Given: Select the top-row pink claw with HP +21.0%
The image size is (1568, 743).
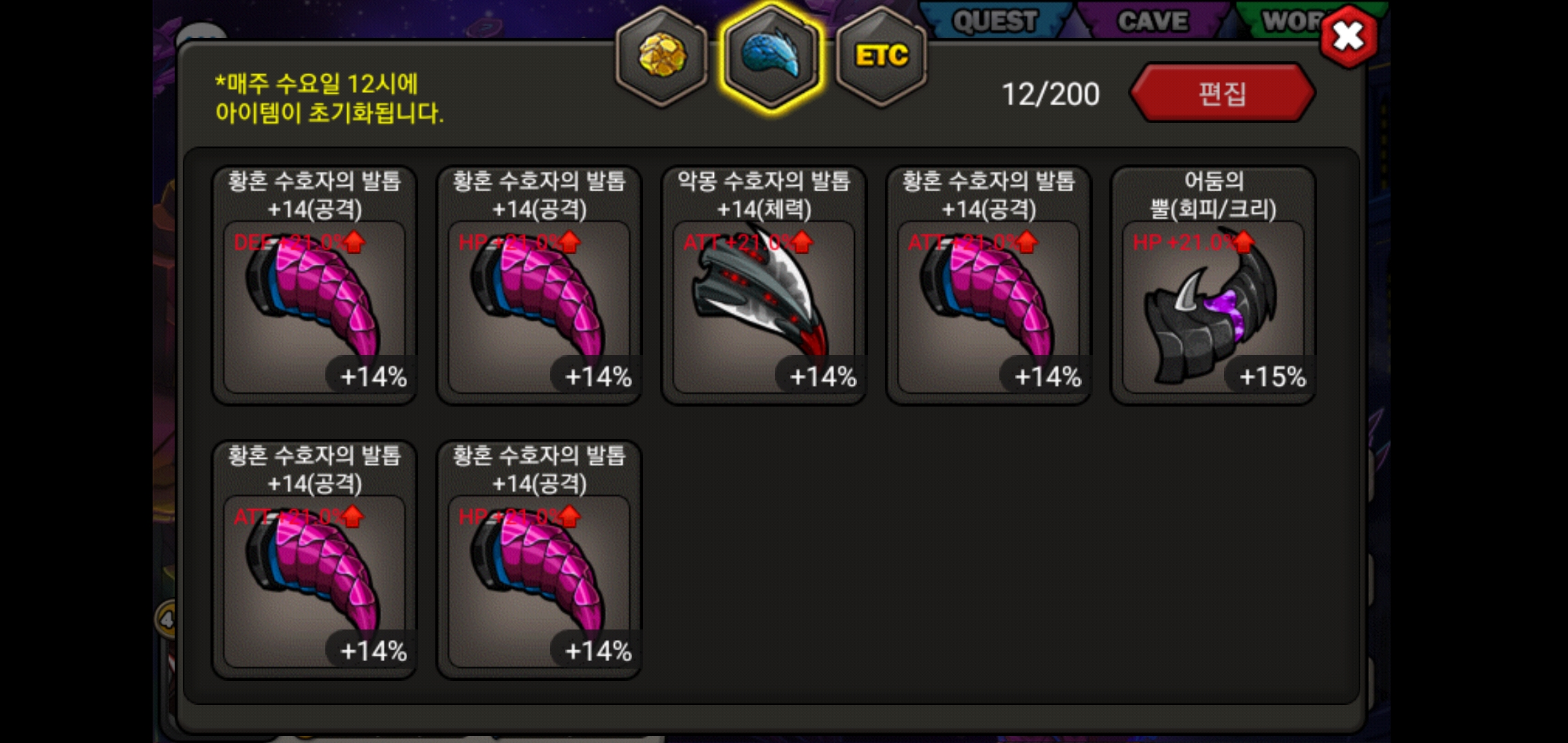Looking at the screenshot, I should [x=539, y=285].
